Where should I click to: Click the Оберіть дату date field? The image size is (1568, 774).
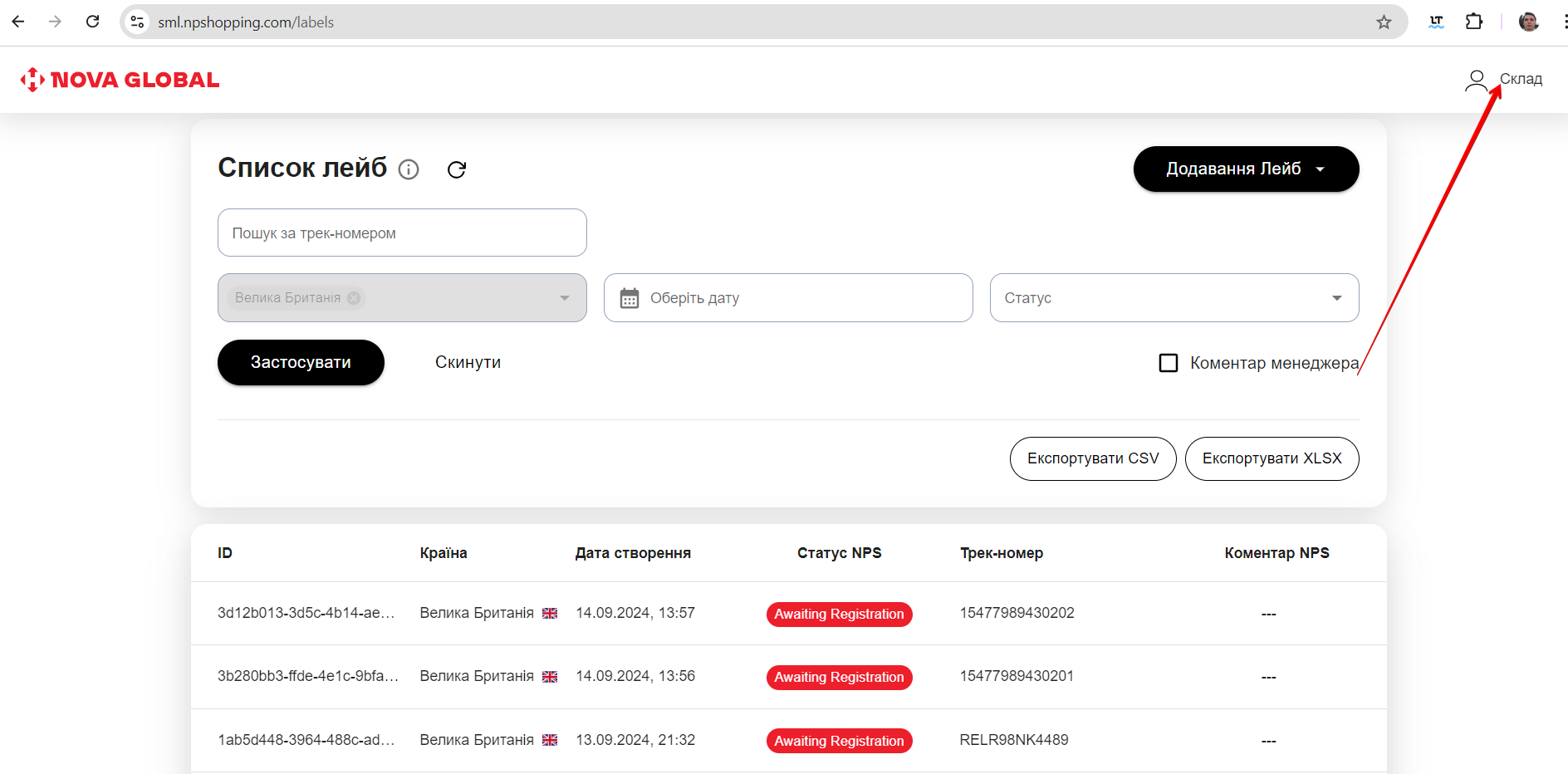coord(788,298)
